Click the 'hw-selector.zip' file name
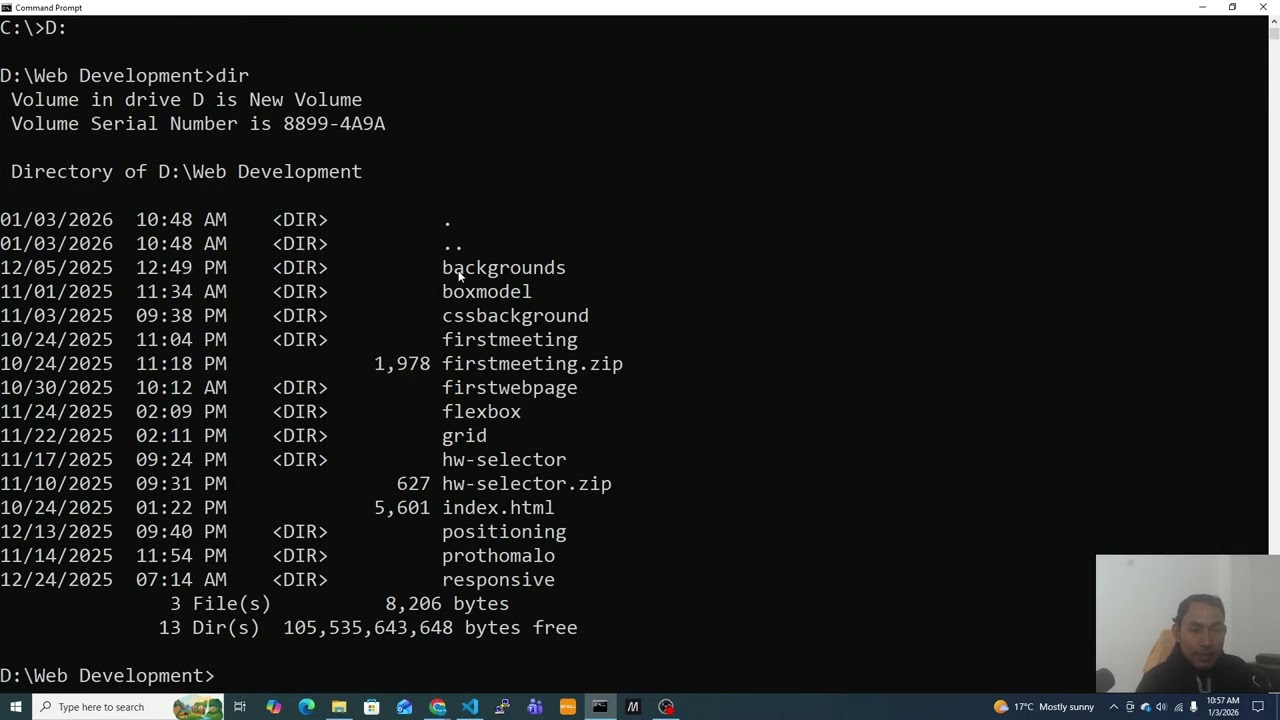Viewport: 1280px width, 720px height. click(527, 484)
